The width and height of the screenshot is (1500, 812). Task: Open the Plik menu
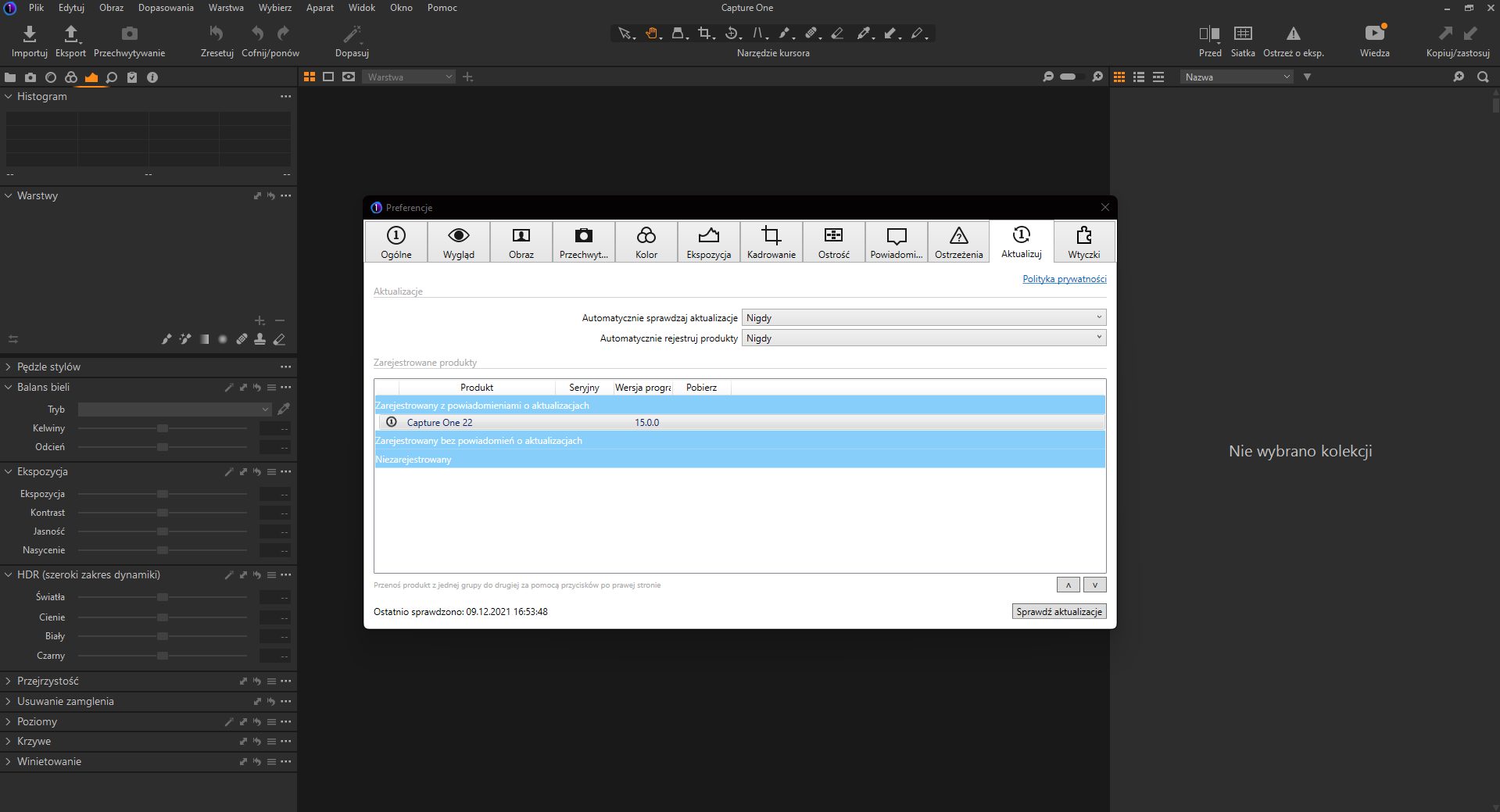coord(37,8)
